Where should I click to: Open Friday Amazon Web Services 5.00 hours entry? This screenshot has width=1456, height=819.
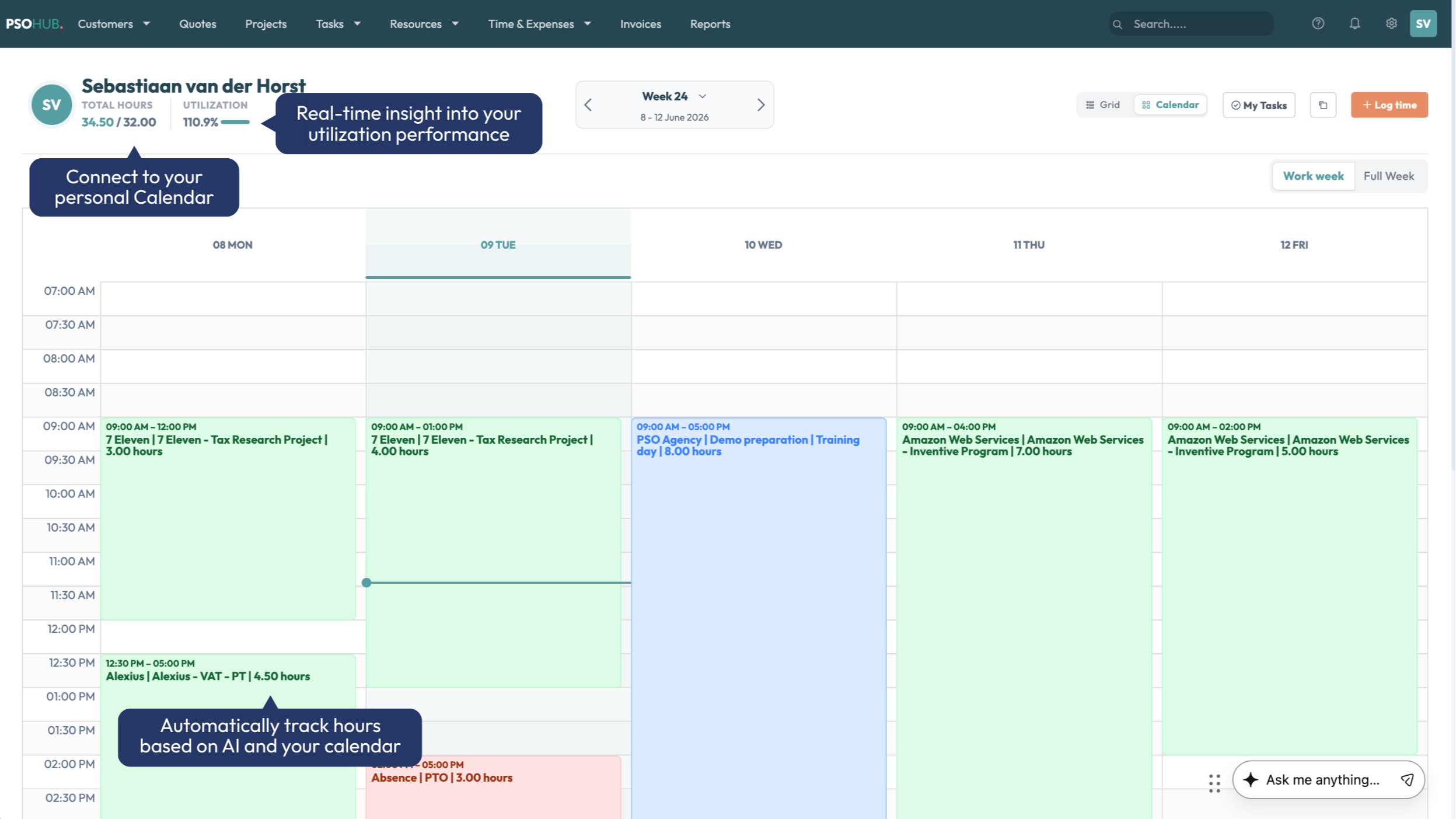click(x=1289, y=586)
